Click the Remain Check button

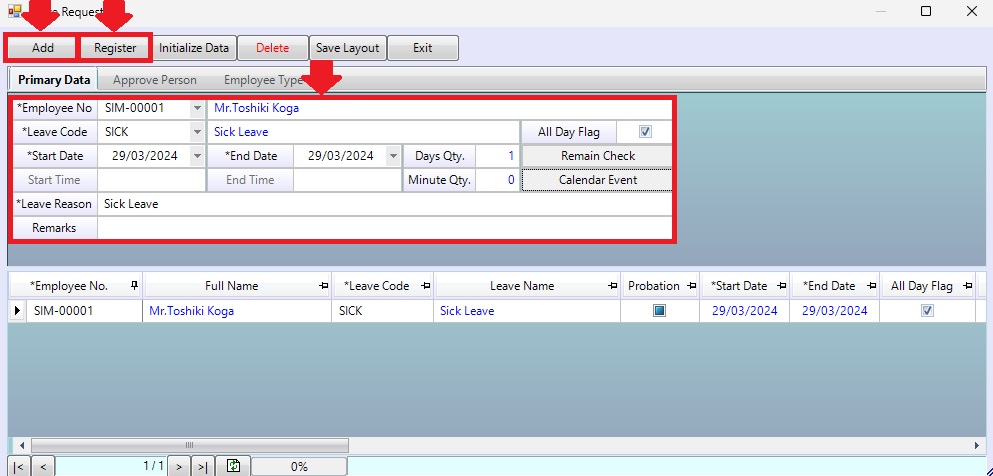(x=598, y=156)
